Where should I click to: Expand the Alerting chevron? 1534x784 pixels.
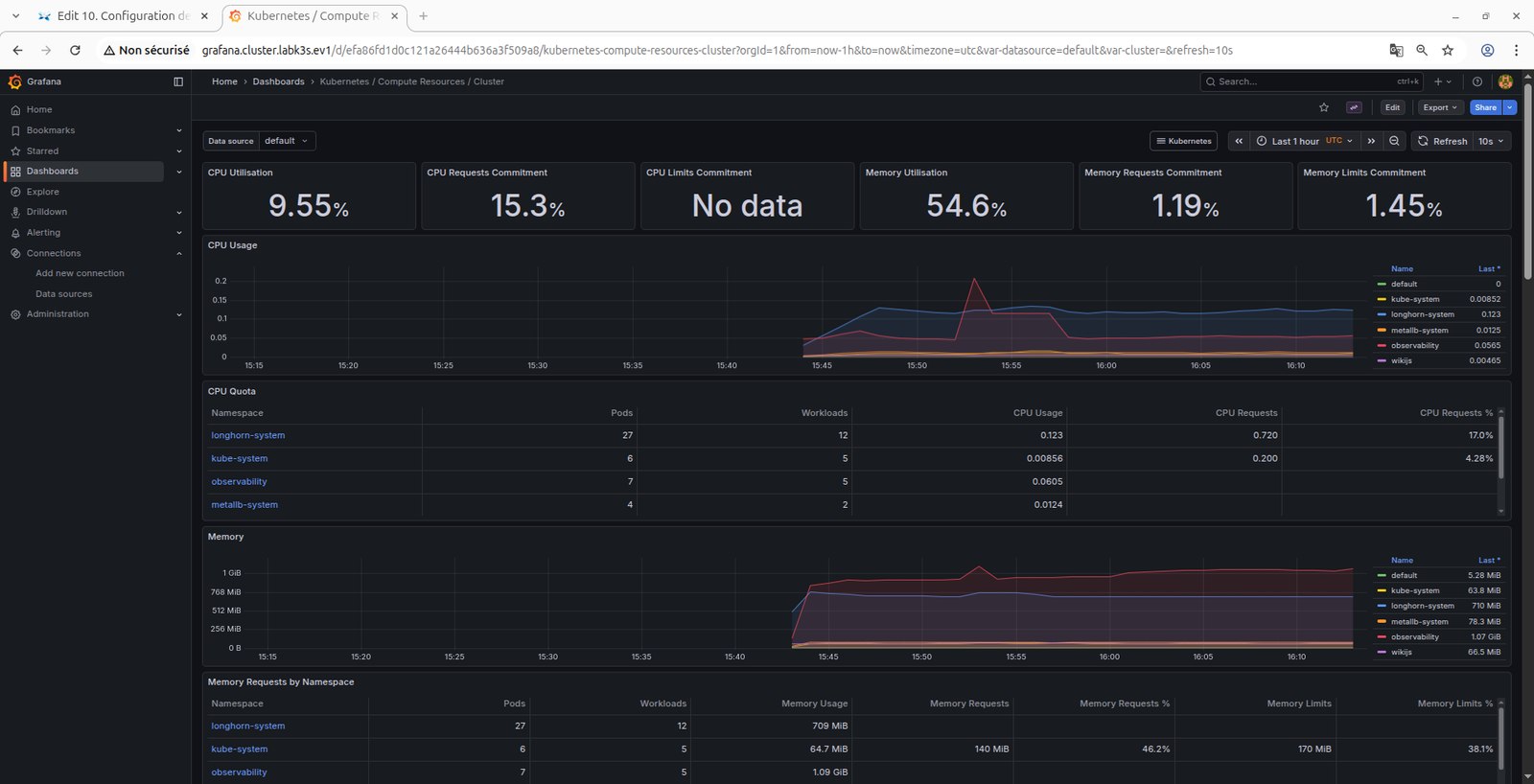click(179, 232)
